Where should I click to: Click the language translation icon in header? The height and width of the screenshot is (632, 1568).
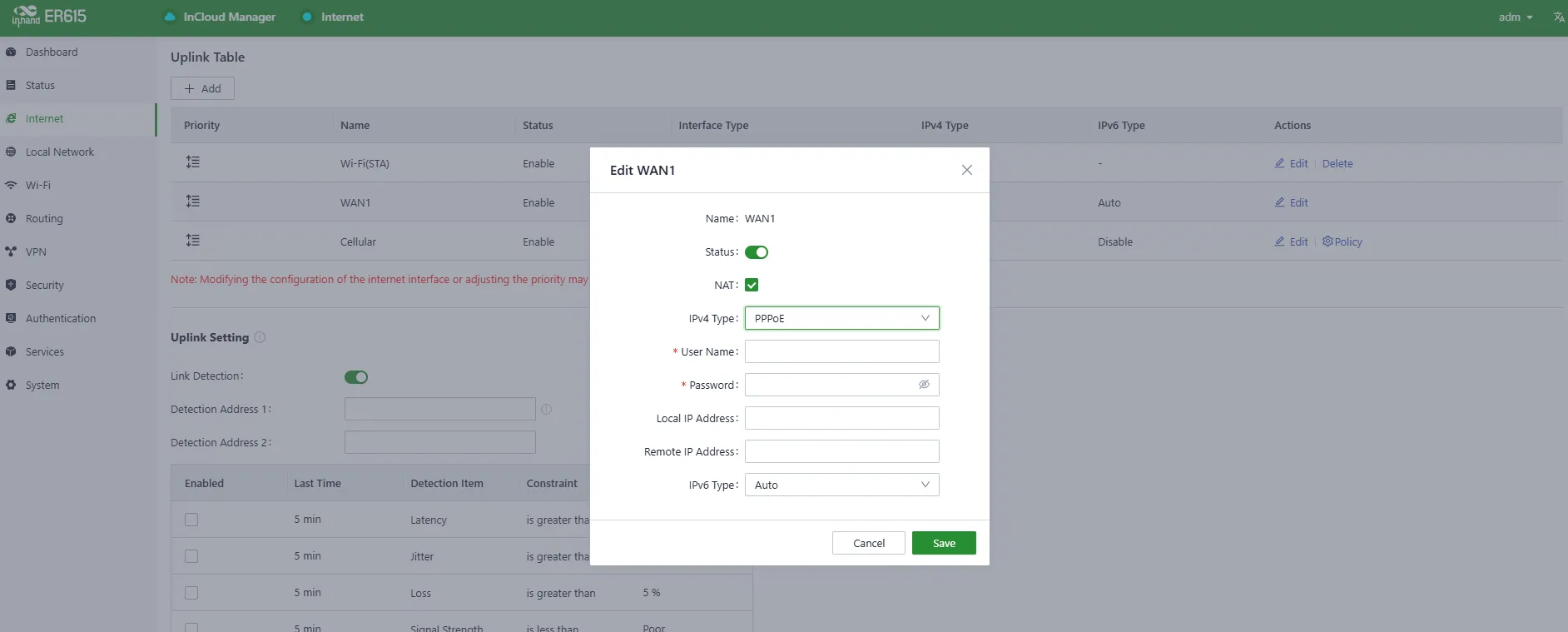pyautogui.click(x=1559, y=17)
